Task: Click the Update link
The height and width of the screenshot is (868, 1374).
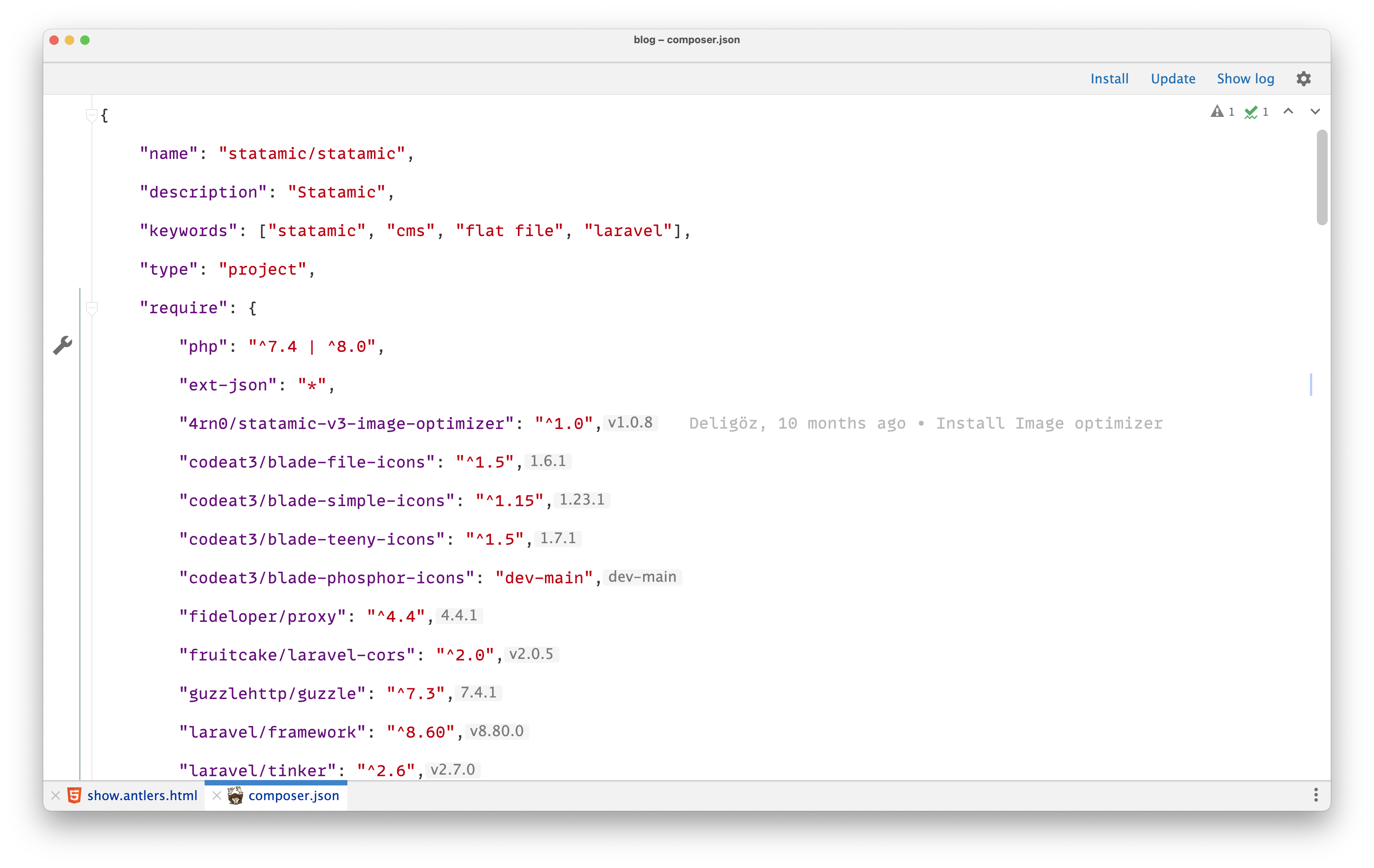Action: tap(1173, 79)
